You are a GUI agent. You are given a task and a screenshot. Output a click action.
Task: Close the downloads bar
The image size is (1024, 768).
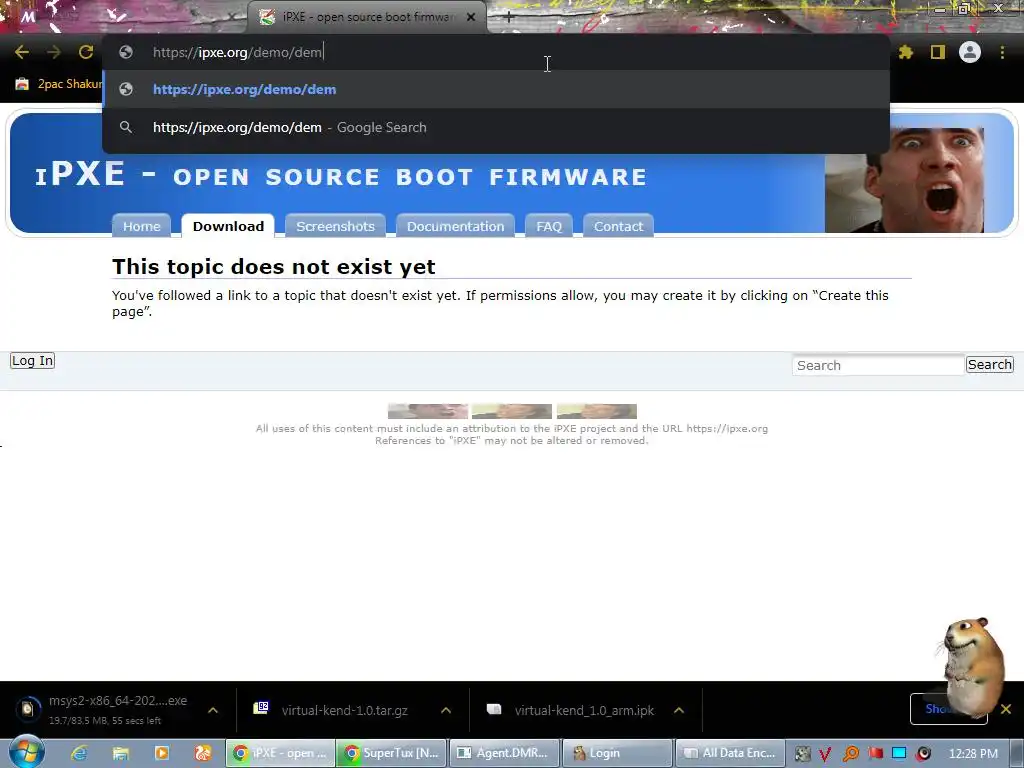coord(1006,709)
